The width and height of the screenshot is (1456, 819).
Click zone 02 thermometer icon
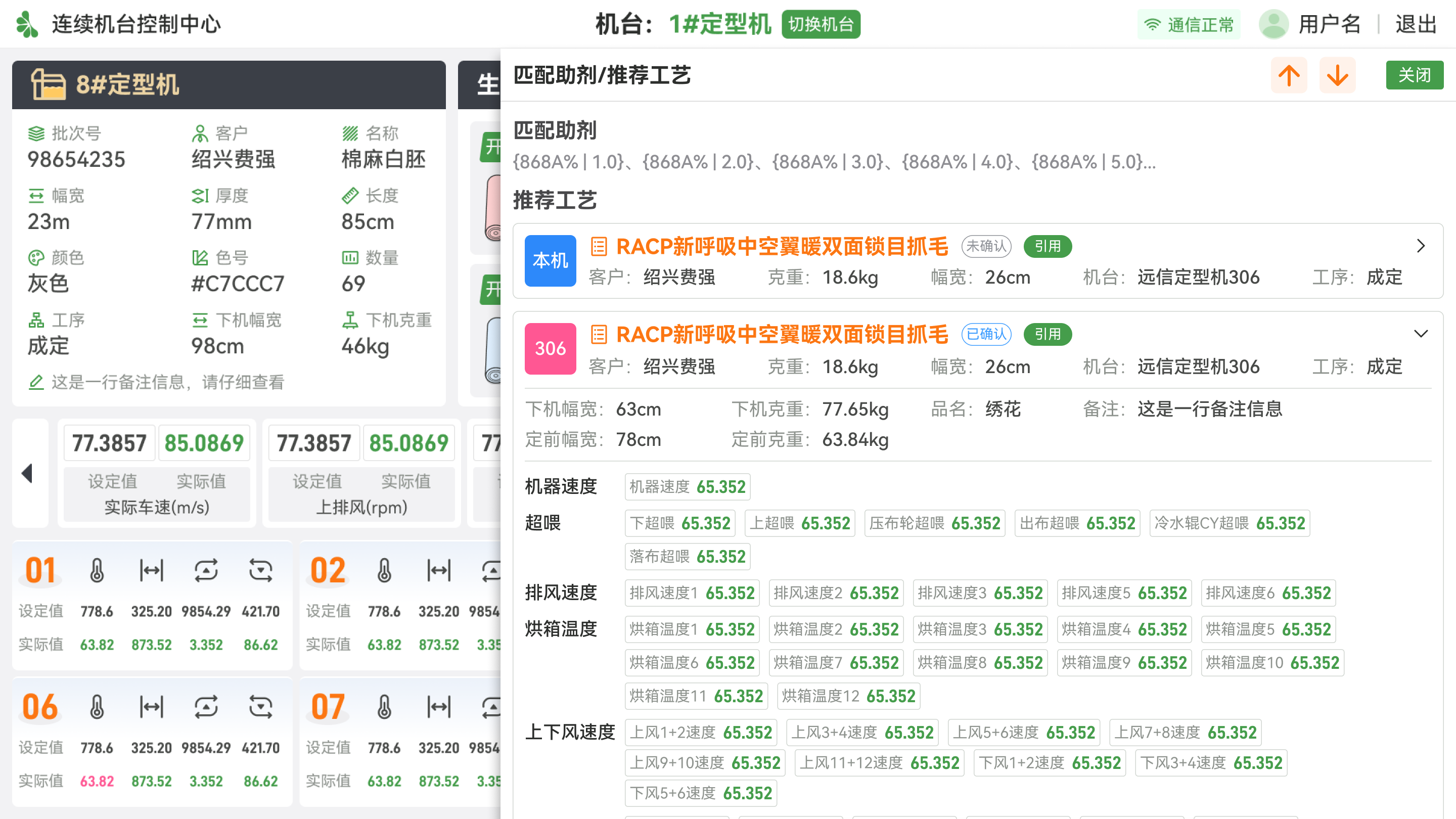tap(384, 570)
